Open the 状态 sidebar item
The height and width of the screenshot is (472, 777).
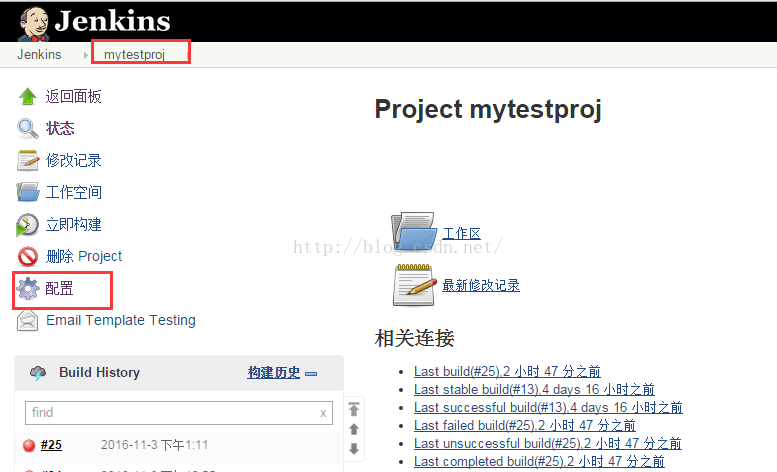(x=60, y=128)
